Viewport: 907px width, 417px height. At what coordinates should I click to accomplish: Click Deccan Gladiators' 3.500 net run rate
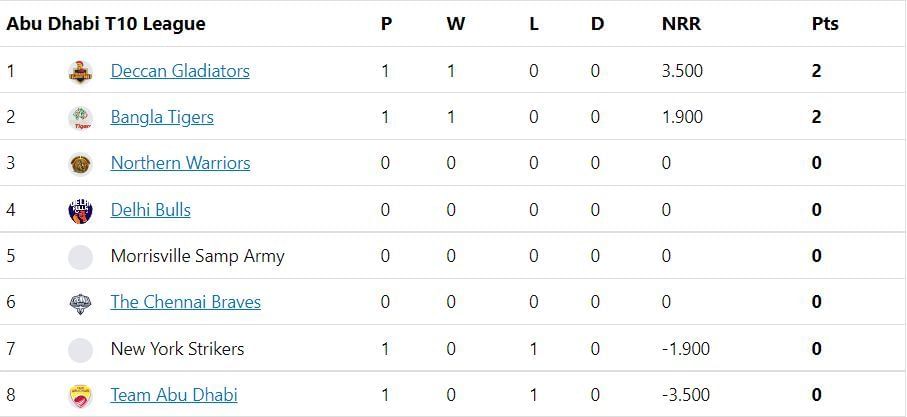click(x=682, y=71)
